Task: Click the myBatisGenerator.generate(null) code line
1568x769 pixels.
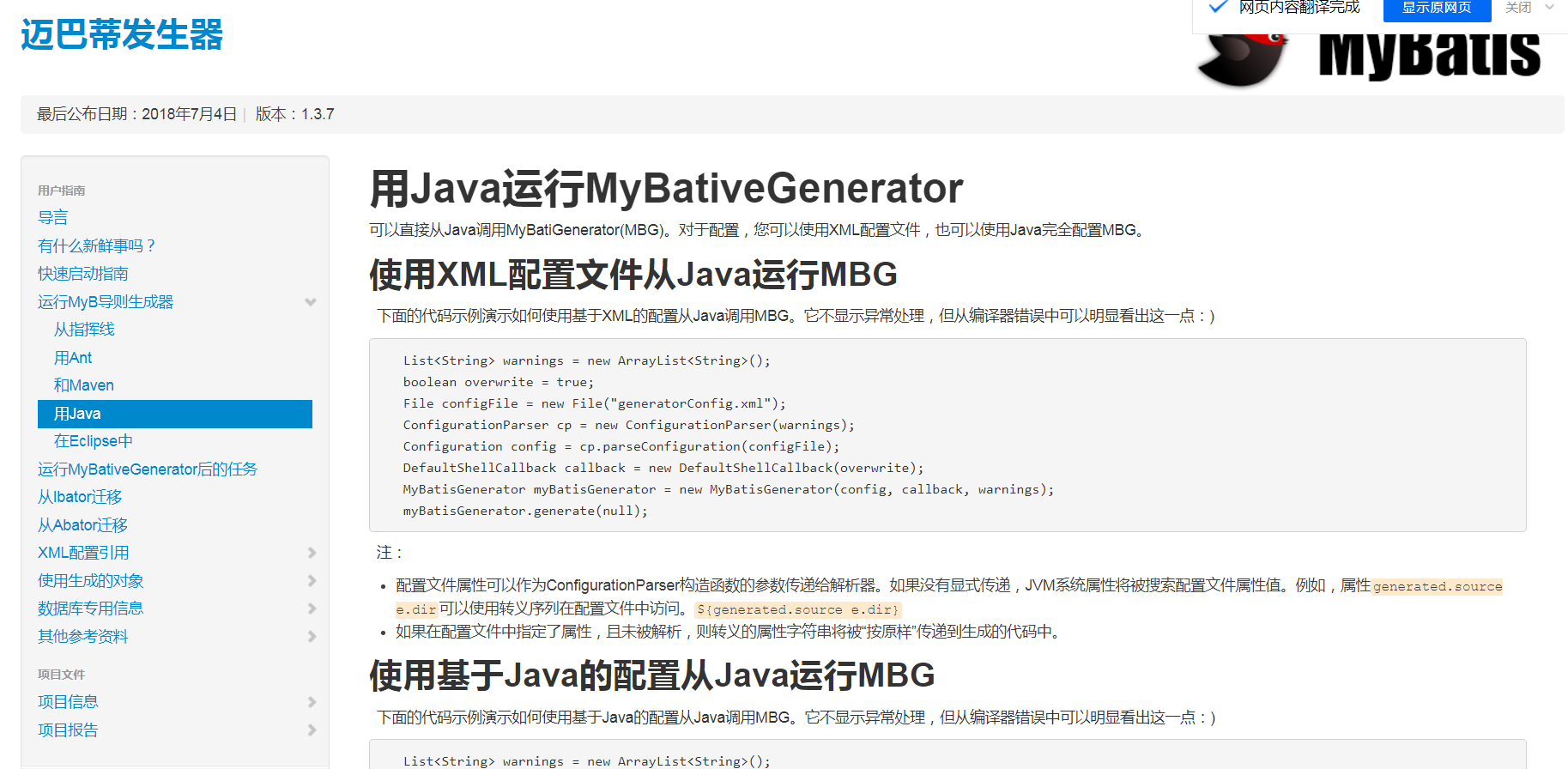Action: [525, 511]
